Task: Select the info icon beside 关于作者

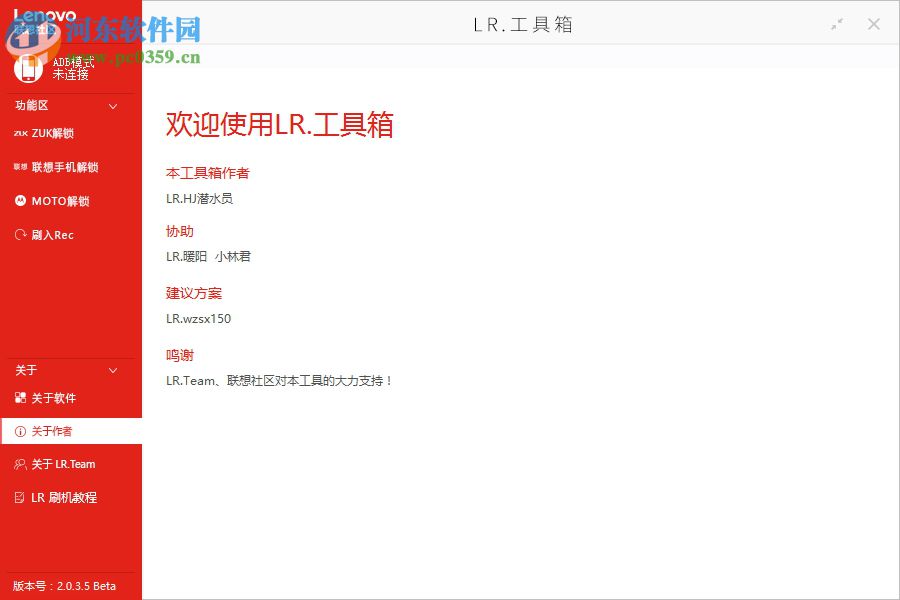Action: click(20, 431)
